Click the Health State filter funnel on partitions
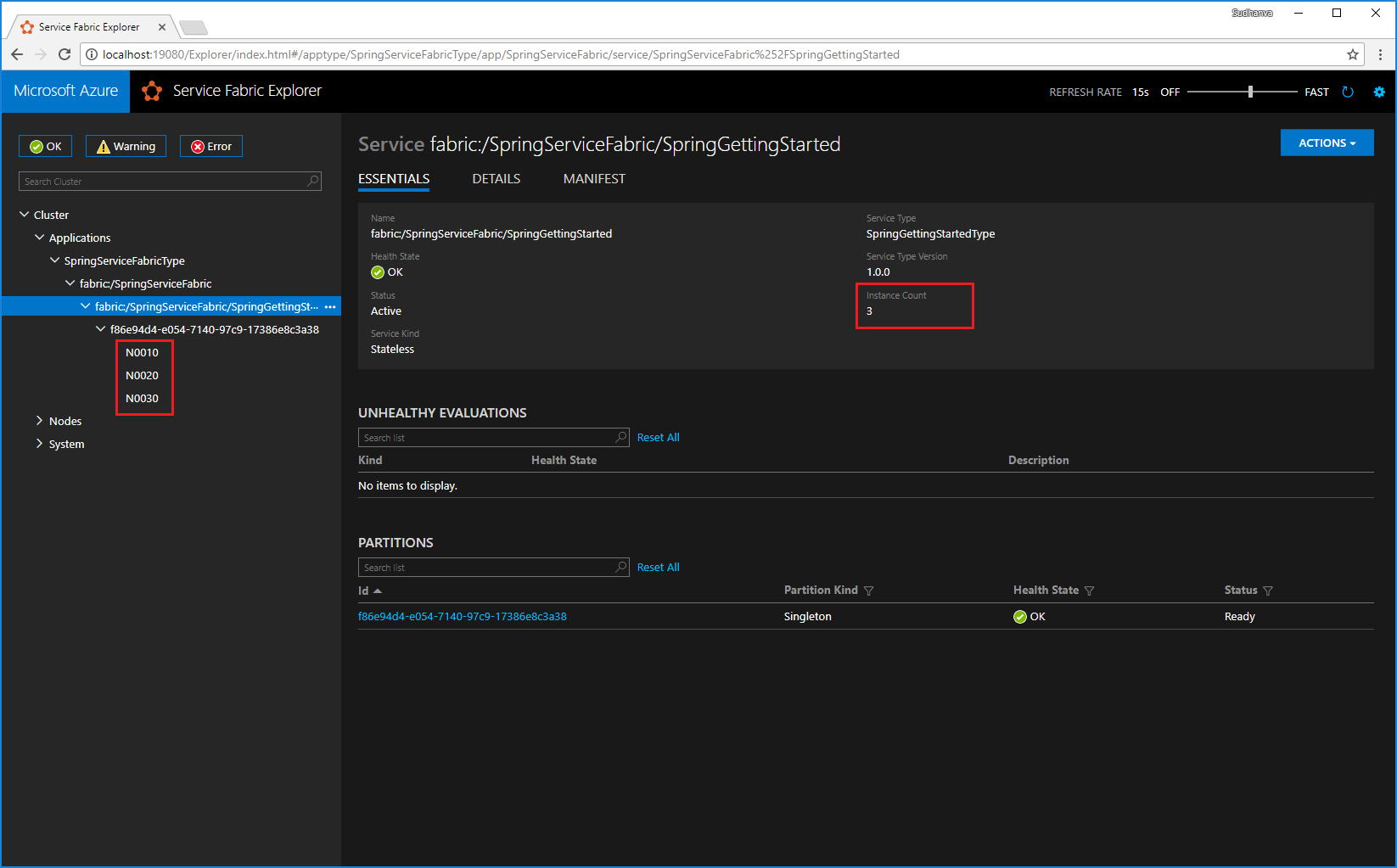 (x=1090, y=590)
